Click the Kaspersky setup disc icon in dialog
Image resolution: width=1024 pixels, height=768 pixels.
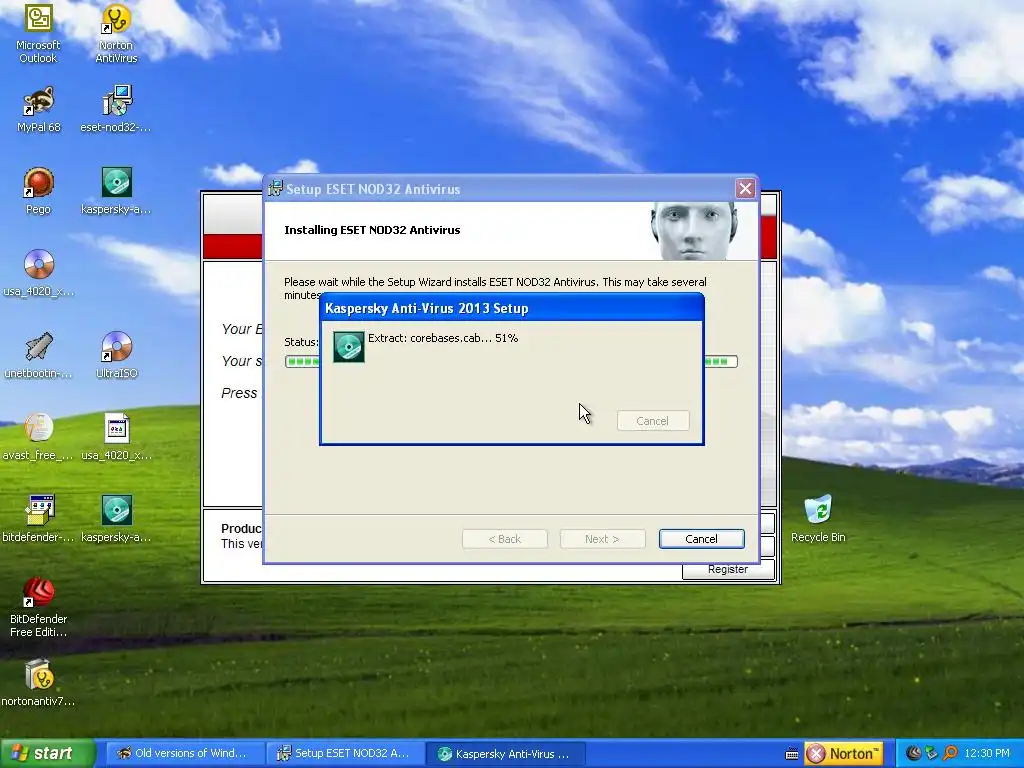349,347
